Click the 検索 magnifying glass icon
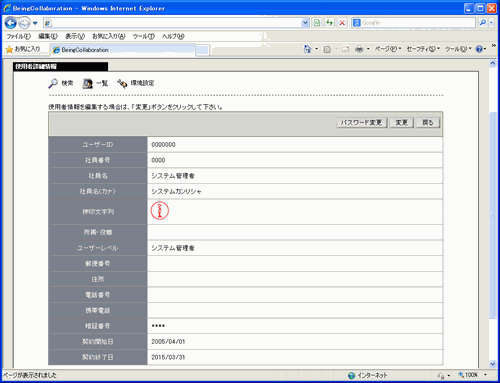Viewport: 500px width, 383px height. pos(53,83)
